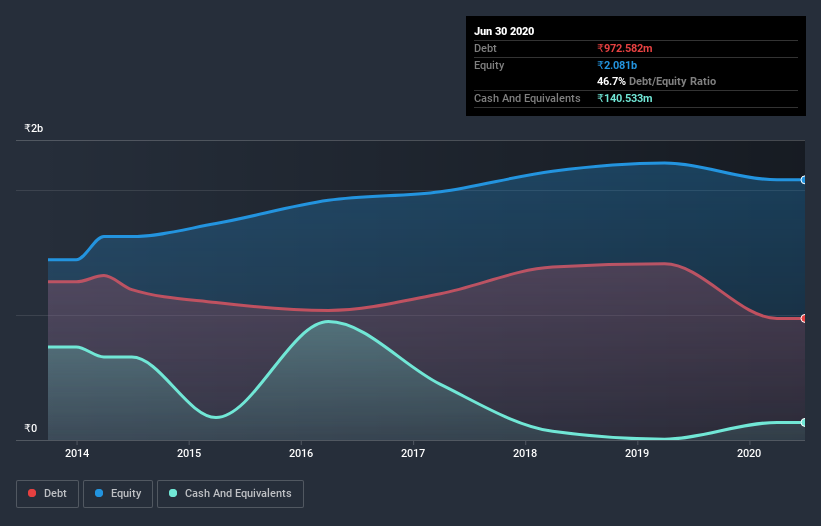Click the Jun 30 2020 tooltip date
This screenshot has height=526, width=821.
[504, 31]
